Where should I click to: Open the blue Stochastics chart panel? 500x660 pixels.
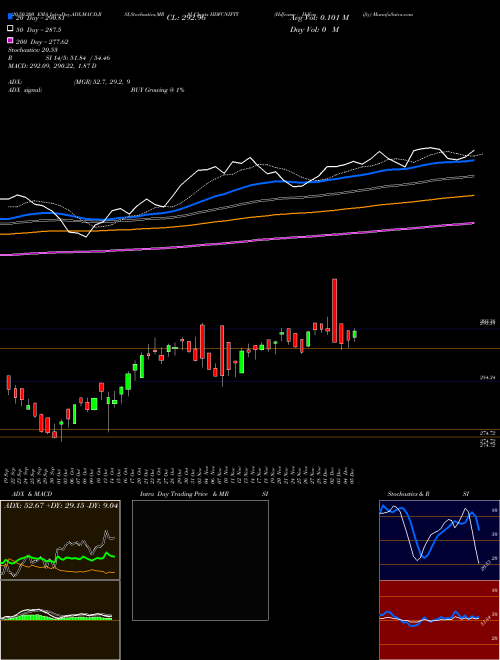click(x=439, y=540)
